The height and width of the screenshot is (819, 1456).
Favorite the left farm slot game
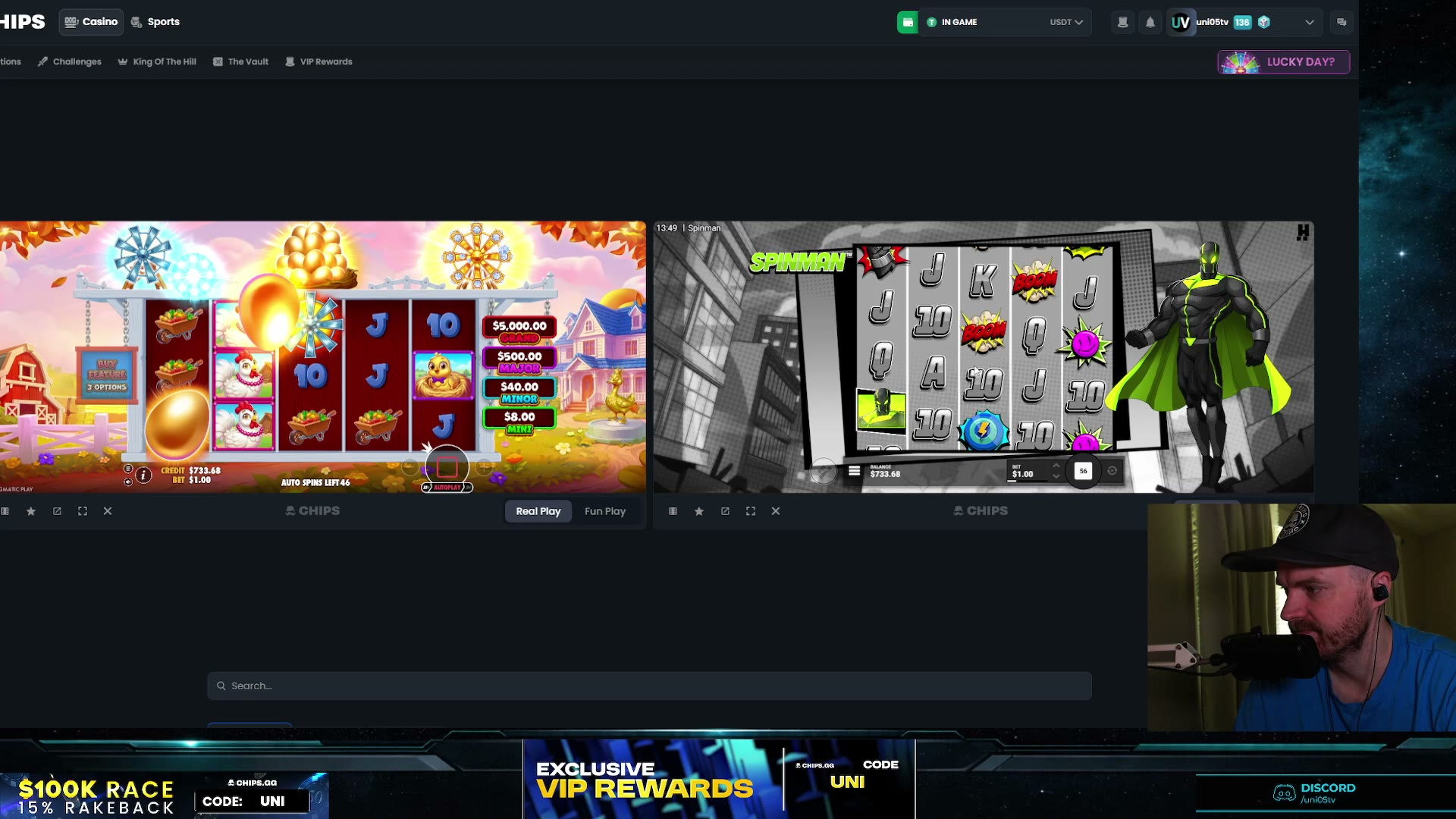tap(31, 511)
